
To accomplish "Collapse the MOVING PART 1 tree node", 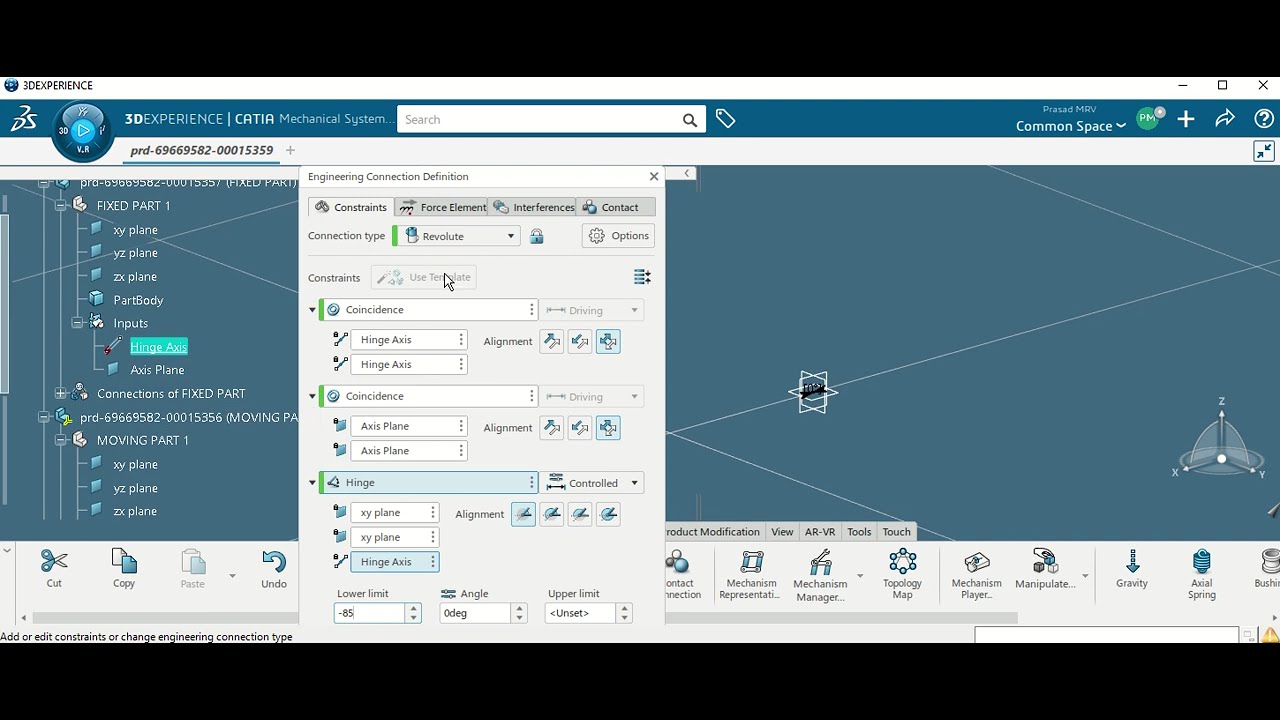I will pyautogui.click(x=61, y=440).
